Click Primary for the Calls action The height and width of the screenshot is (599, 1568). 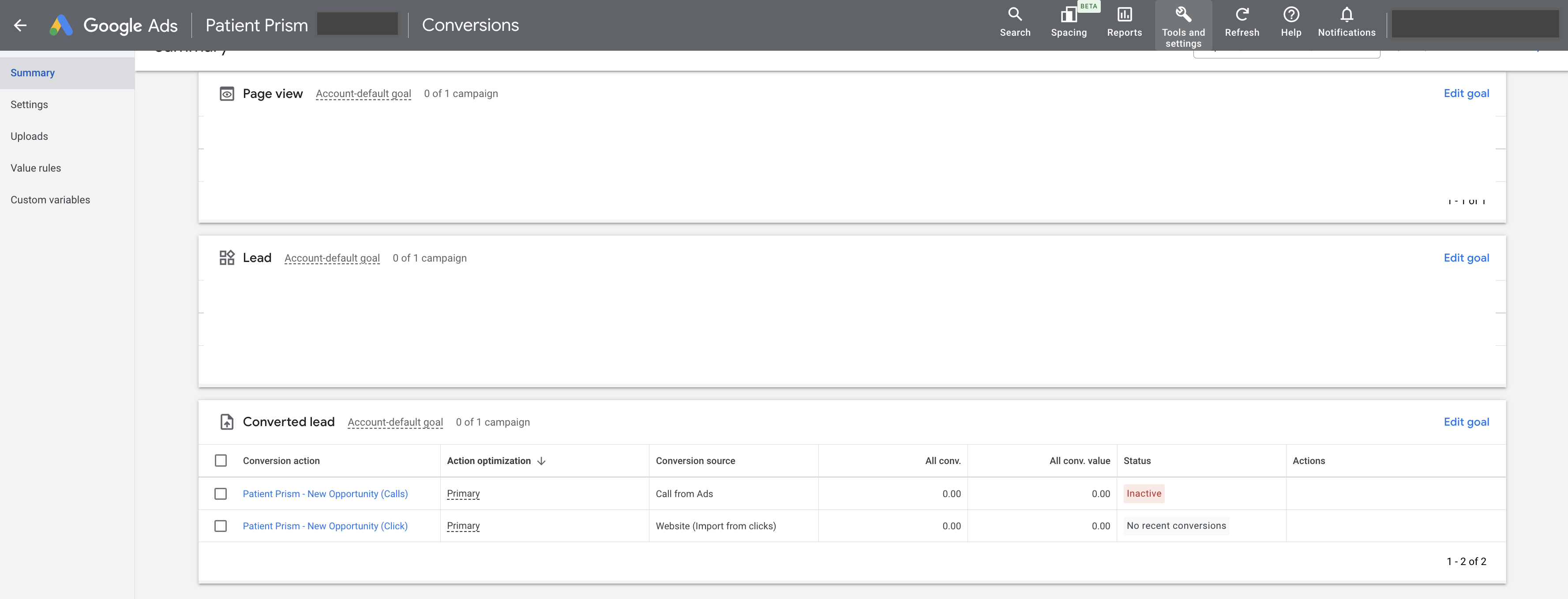pyautogui.click(x=463, y=494)
